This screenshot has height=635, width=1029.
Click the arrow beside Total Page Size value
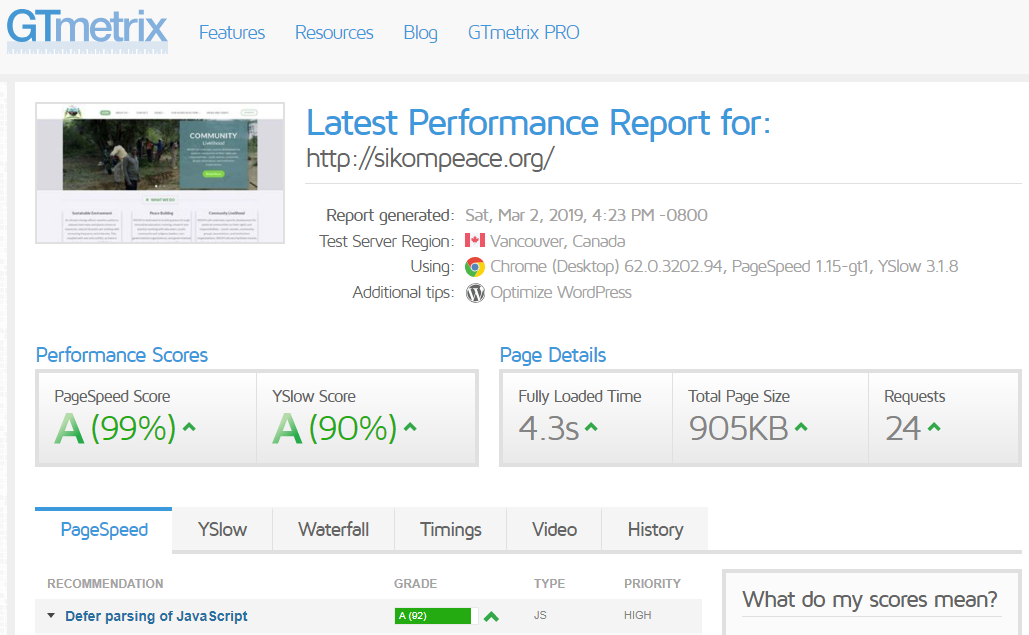pos(801,428)
